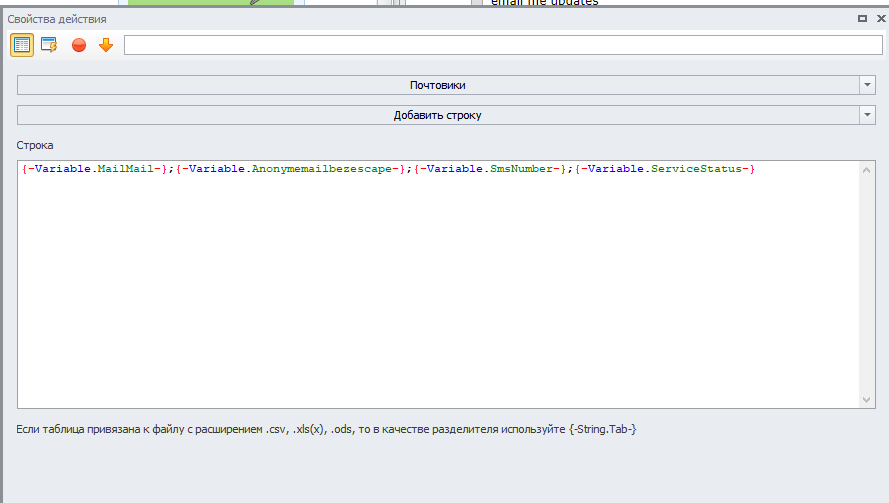Click the orange down arrow icon

[x=106, y=45]
